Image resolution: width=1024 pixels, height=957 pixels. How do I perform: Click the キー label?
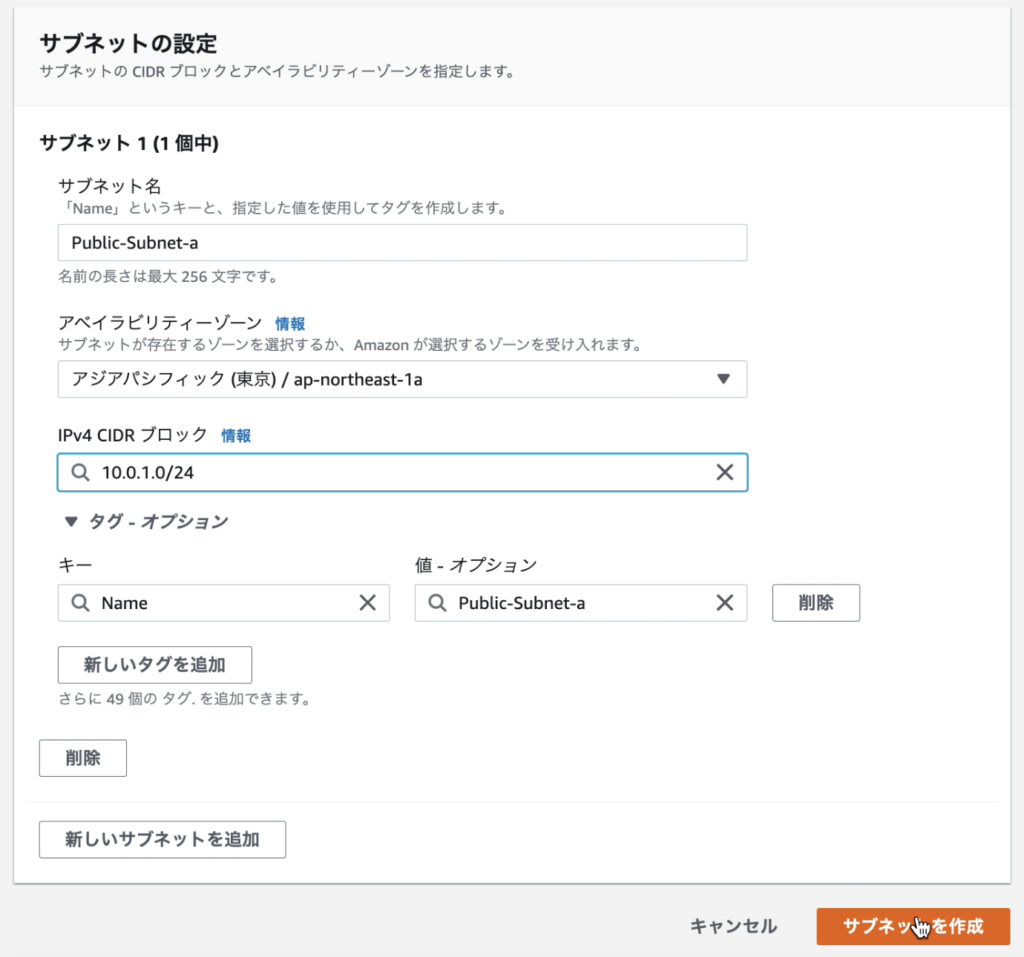pyautogui.click(x=75, y=564)
